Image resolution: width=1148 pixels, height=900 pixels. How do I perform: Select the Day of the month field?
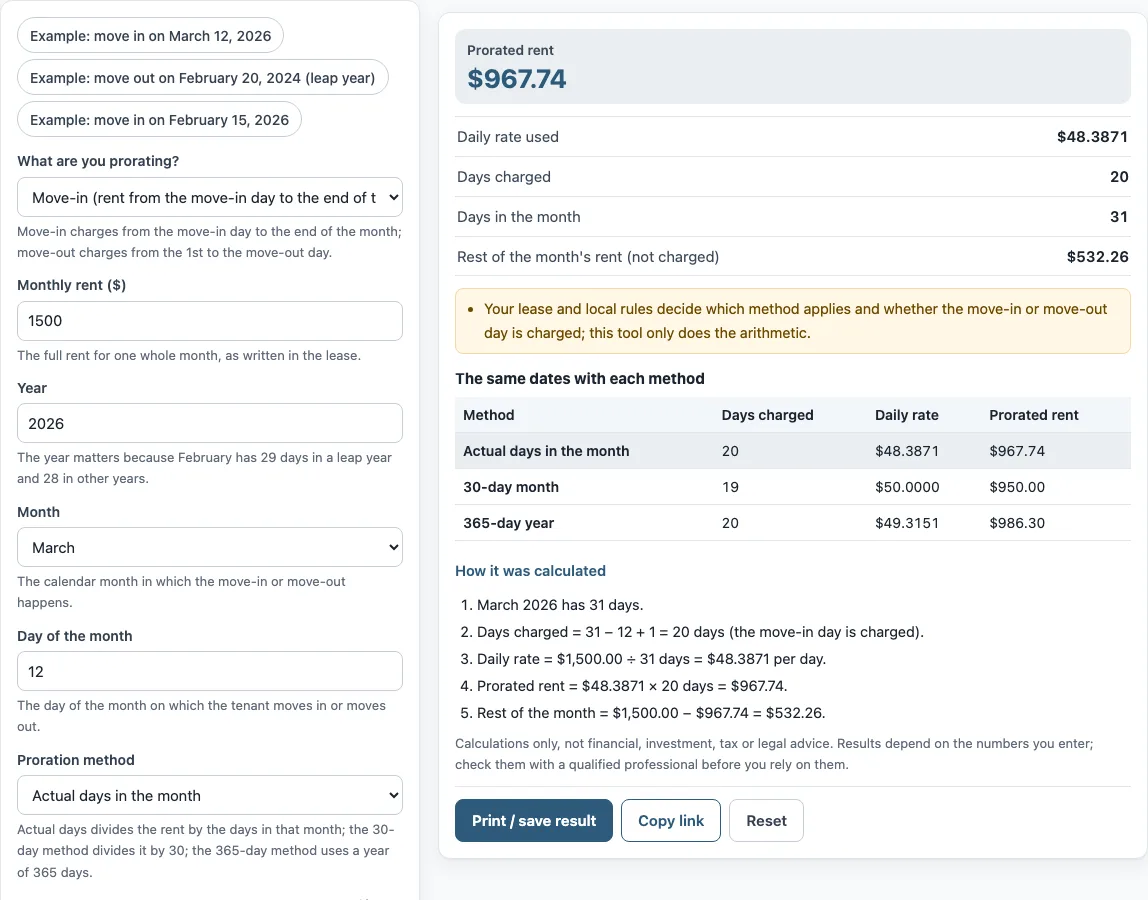click(210, 671)
